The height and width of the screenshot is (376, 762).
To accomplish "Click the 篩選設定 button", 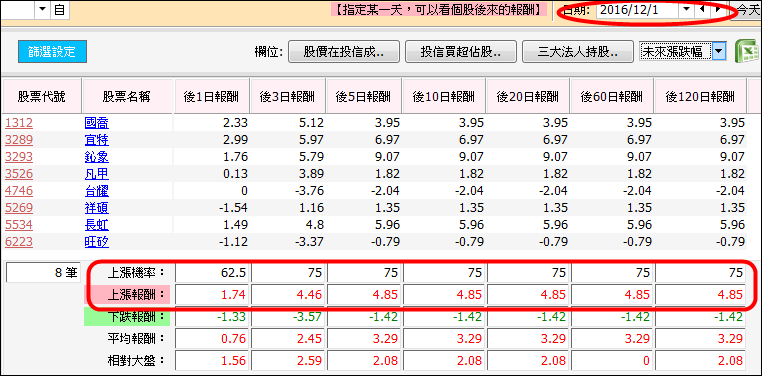I will pos(52,51).
